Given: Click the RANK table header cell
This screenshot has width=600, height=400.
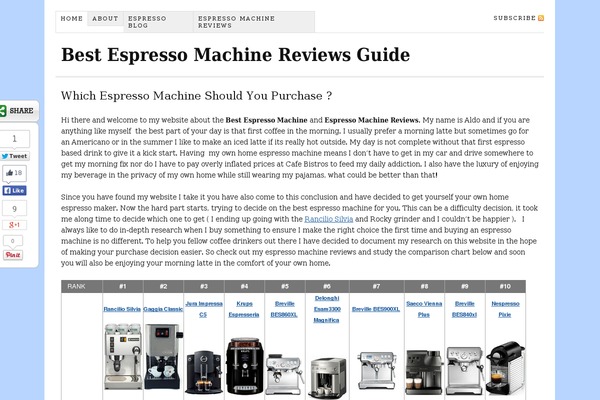Looking at the screenshot, I should coord(82,286).
